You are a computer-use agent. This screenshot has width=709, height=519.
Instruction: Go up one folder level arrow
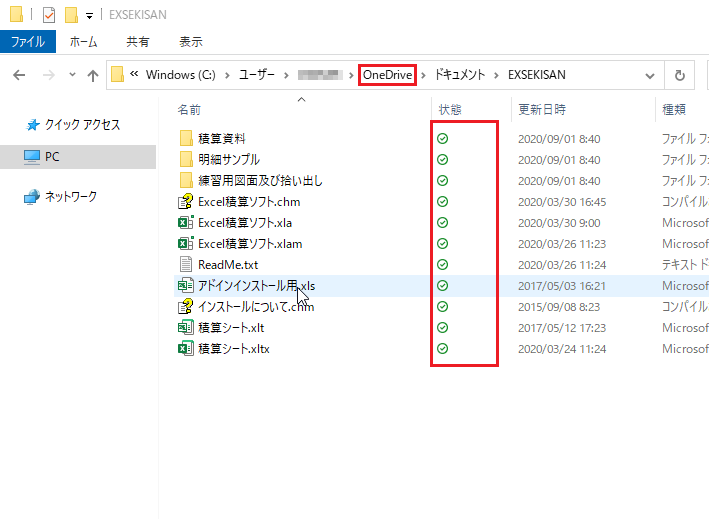point(93,75)
